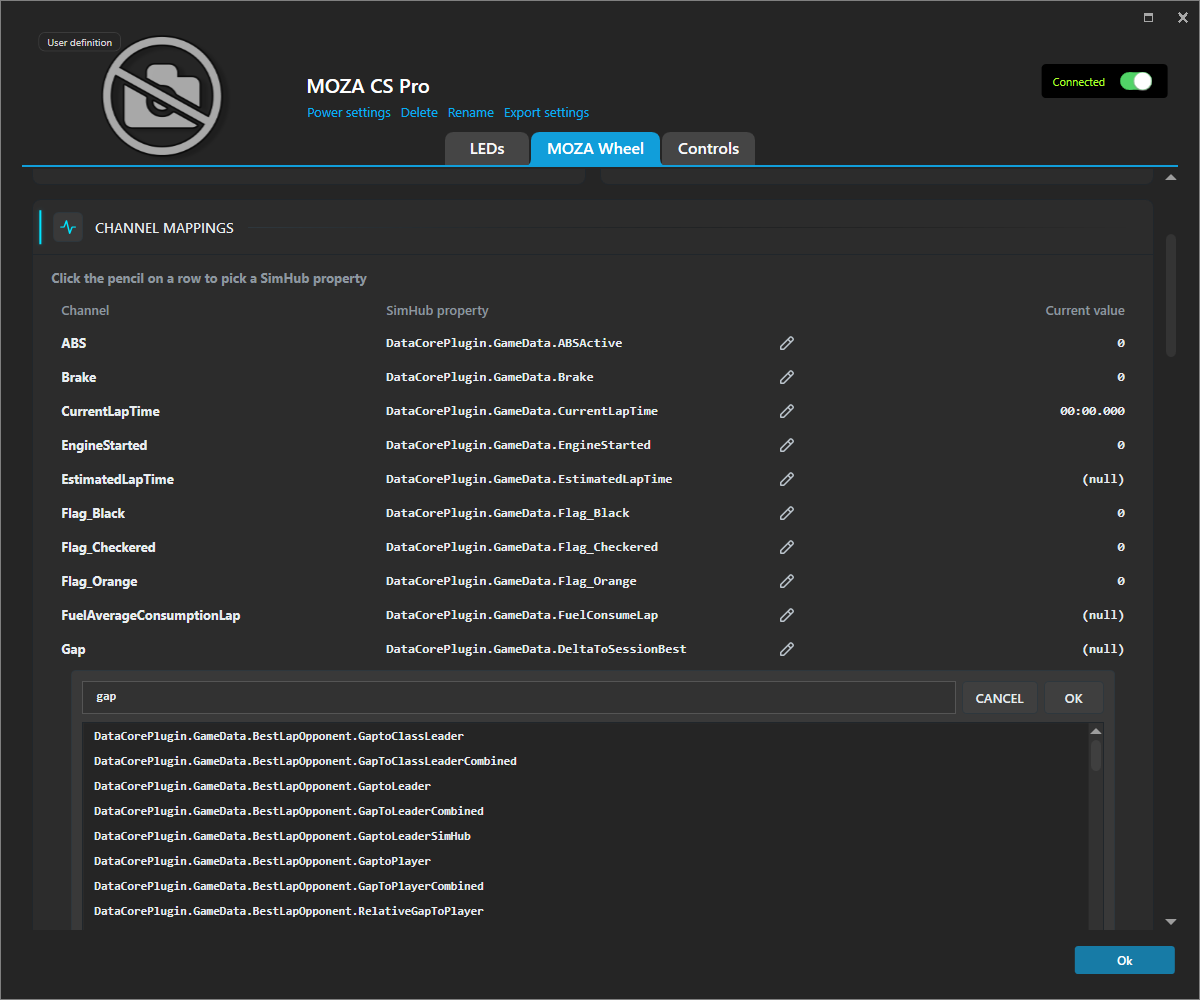Click pencil icon for CurrentLapTime row
This screenshot has width=1200, height=1000.
pyautogui.click(x=787, y=411)
